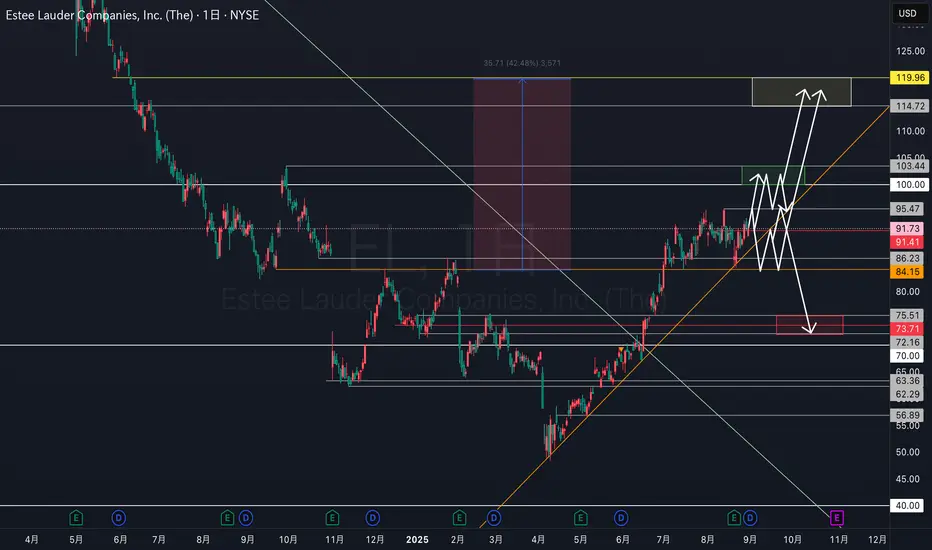932x550 pixels.
Task: Click the 10月 label of 2025 on time axis
Action: point(792,539)
